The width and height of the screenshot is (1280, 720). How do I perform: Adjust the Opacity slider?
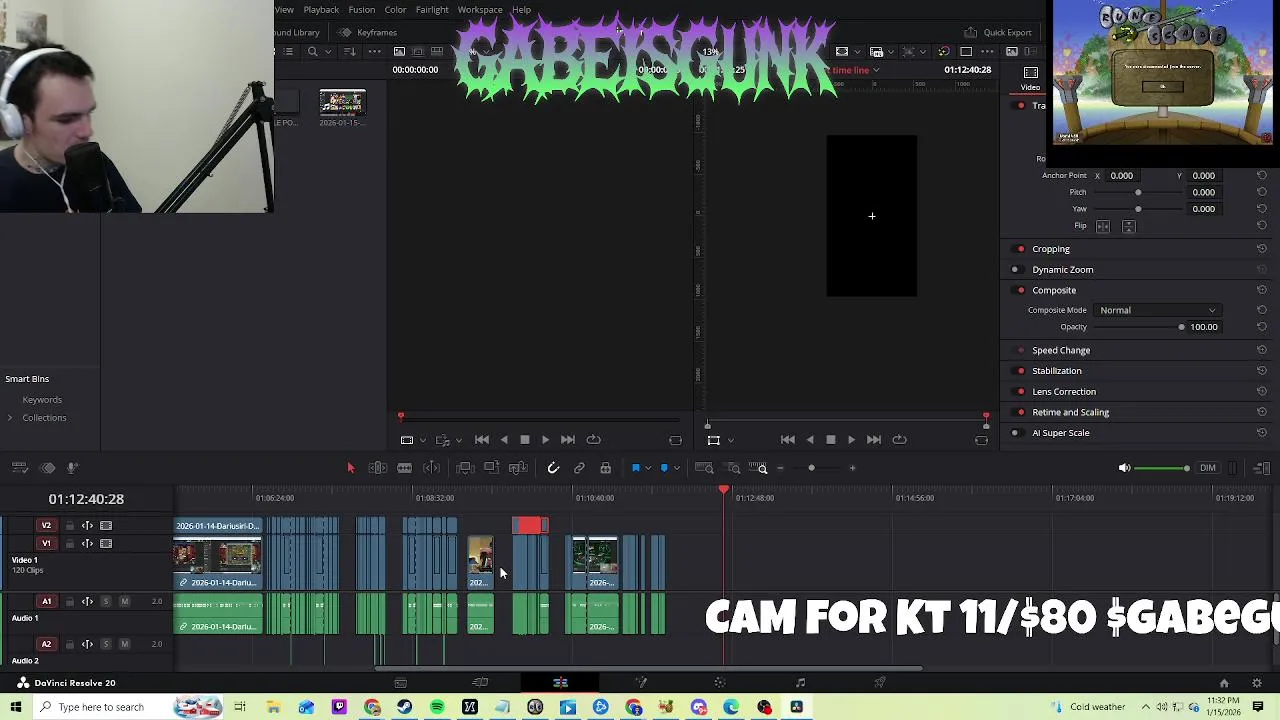(x=1138, y=327)
